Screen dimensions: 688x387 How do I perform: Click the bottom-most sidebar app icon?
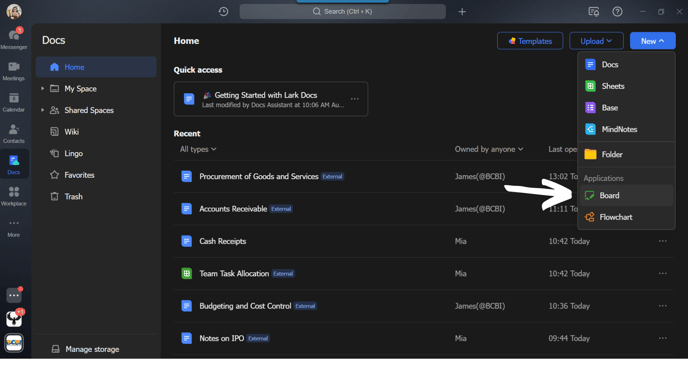tap(14, 342)
